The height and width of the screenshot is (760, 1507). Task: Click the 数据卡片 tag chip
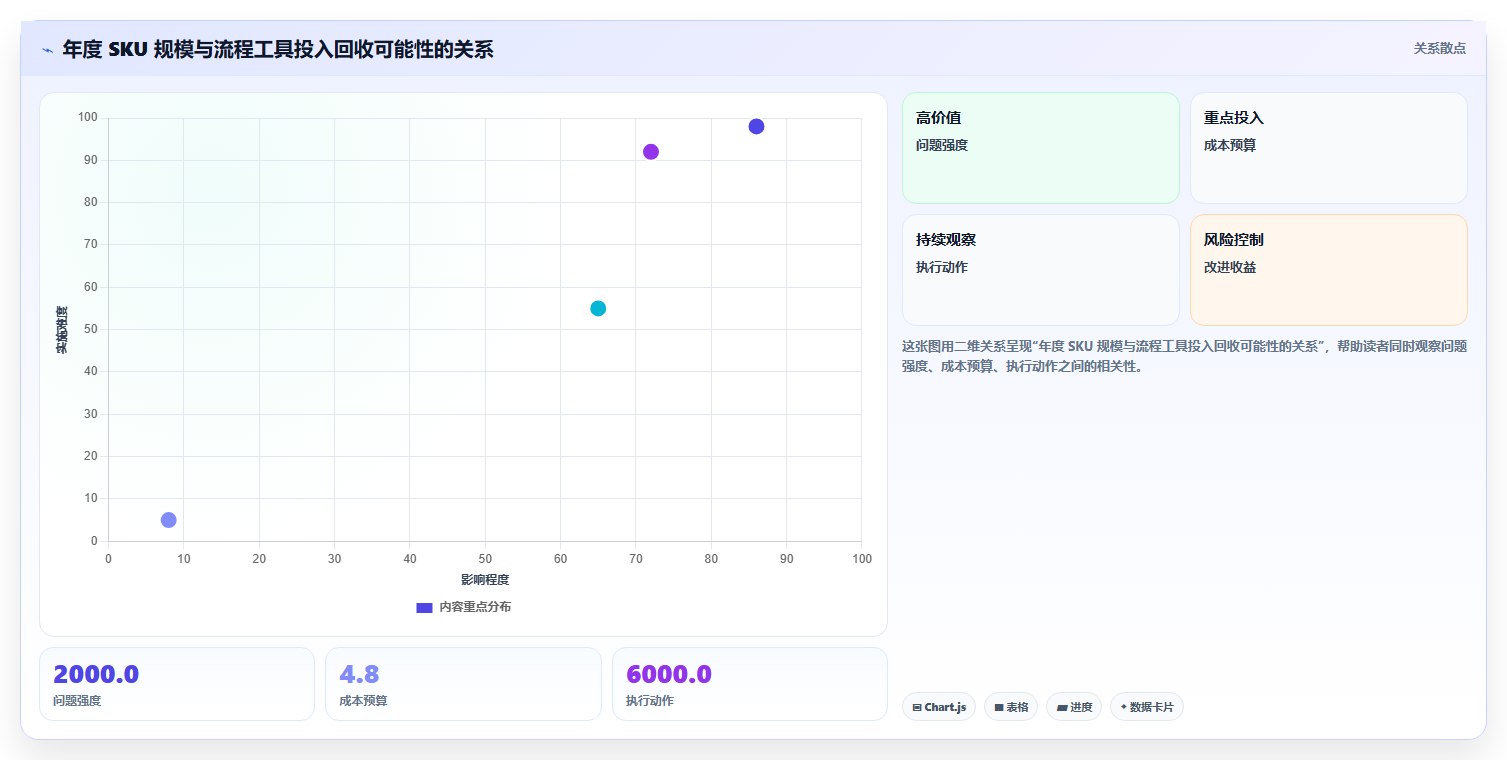[1147, 707]
